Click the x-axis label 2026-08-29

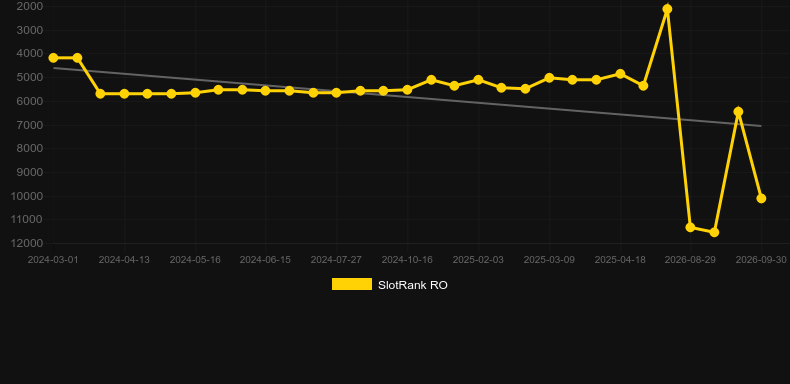tap(690, 260)
